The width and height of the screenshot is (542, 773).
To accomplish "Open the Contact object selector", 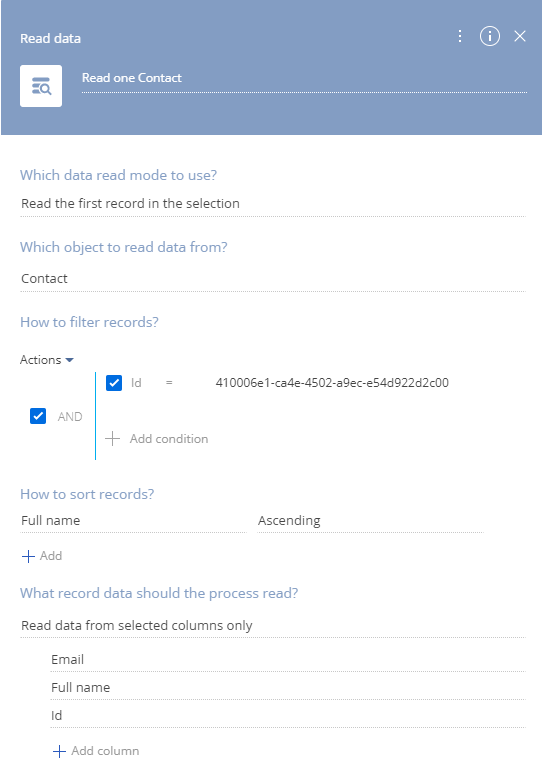I will pos(273,279).
